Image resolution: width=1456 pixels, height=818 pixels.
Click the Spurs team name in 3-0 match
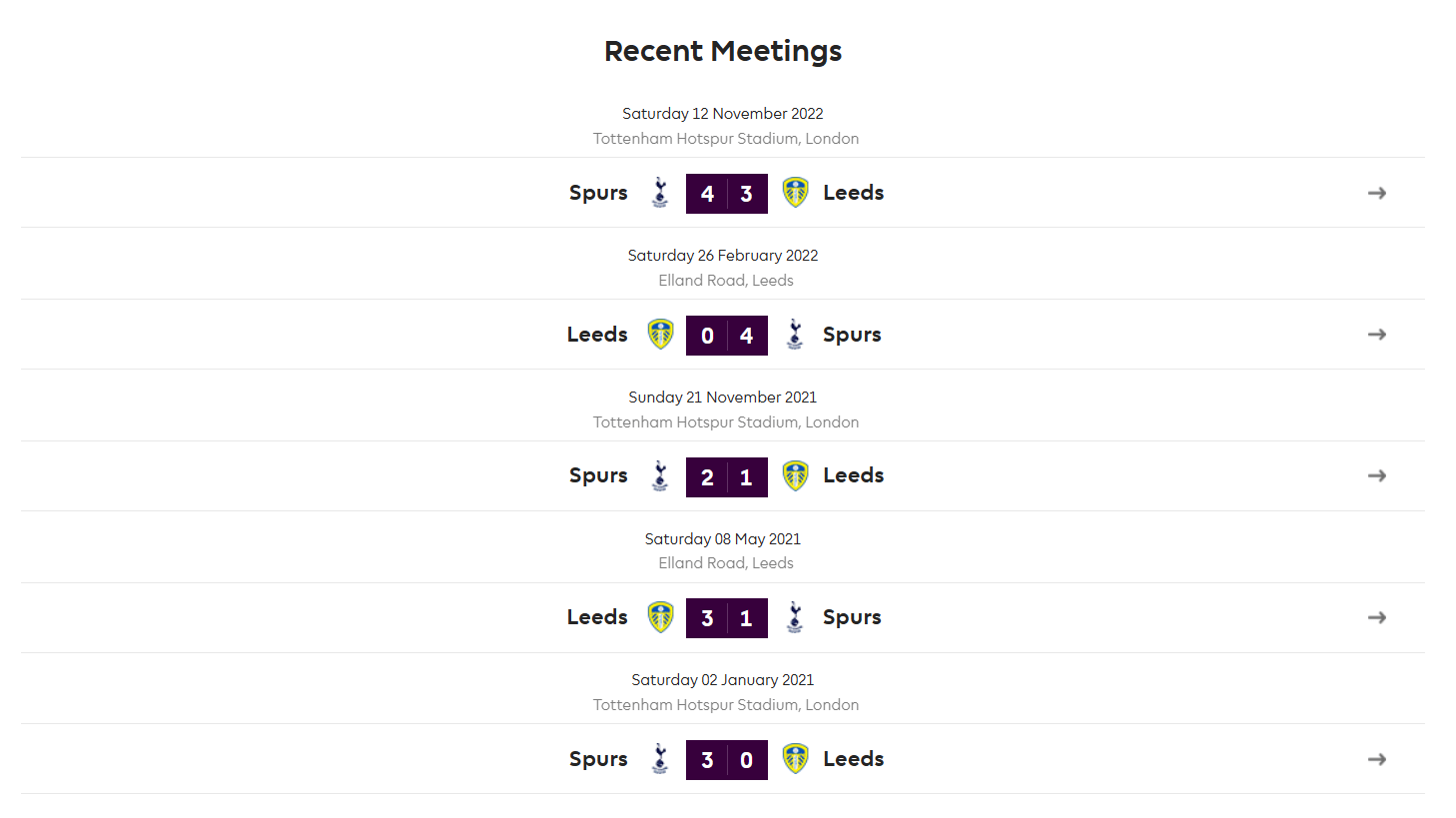click(x=598, y=759)
